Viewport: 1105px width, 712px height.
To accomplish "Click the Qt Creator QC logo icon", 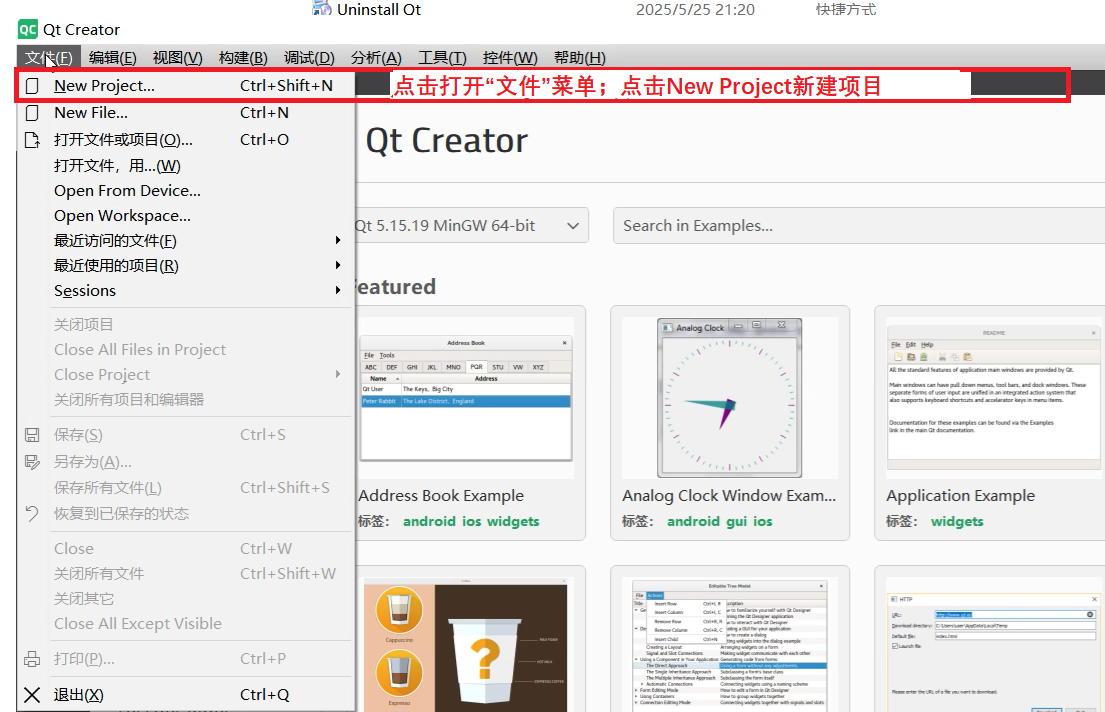I will click(27, 30).
